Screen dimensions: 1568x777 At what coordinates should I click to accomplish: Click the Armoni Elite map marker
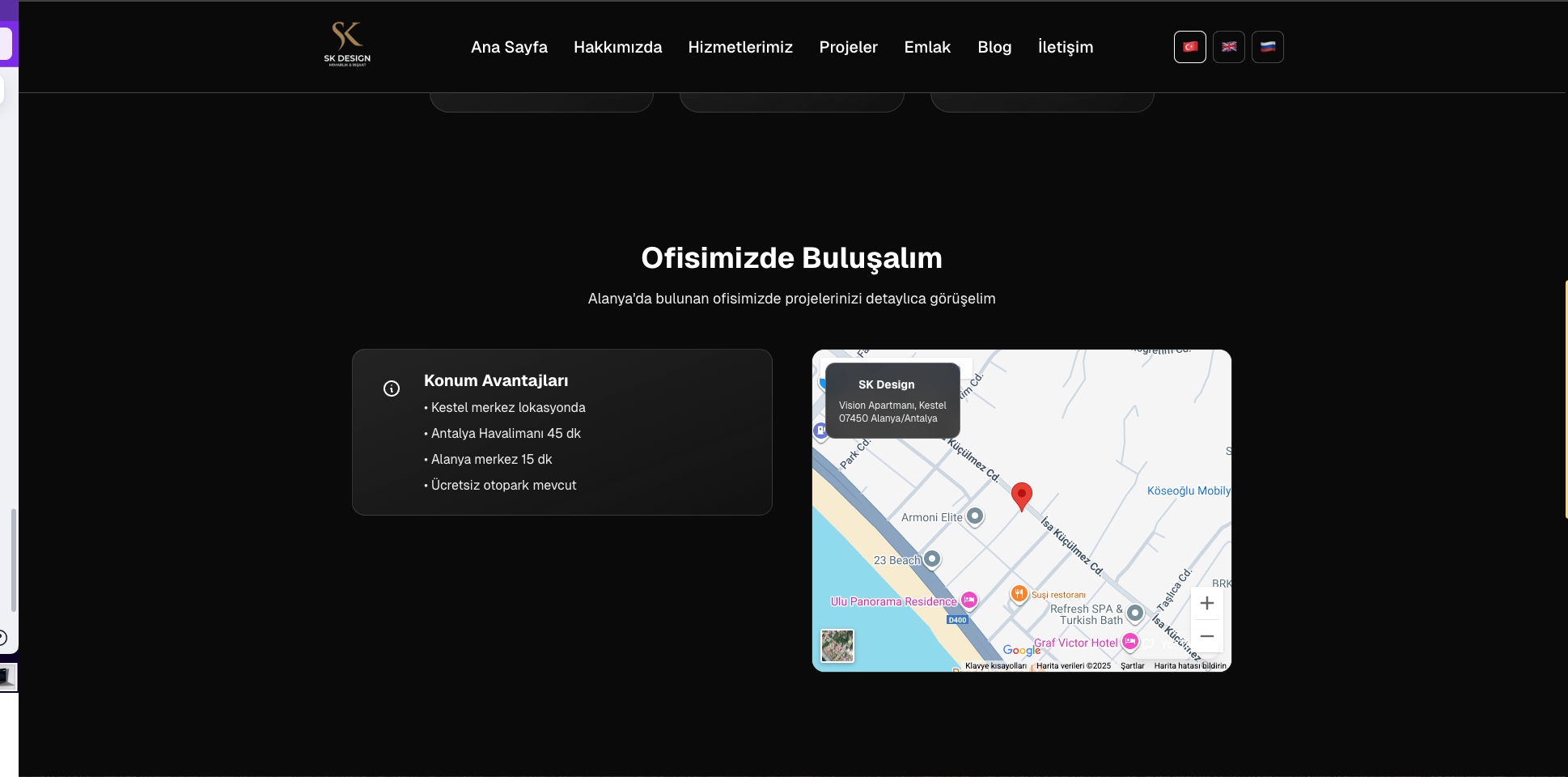coord(975,516)
